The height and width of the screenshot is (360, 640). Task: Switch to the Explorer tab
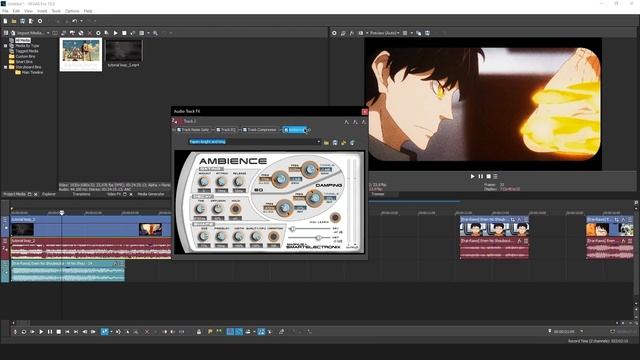[49, 194]
